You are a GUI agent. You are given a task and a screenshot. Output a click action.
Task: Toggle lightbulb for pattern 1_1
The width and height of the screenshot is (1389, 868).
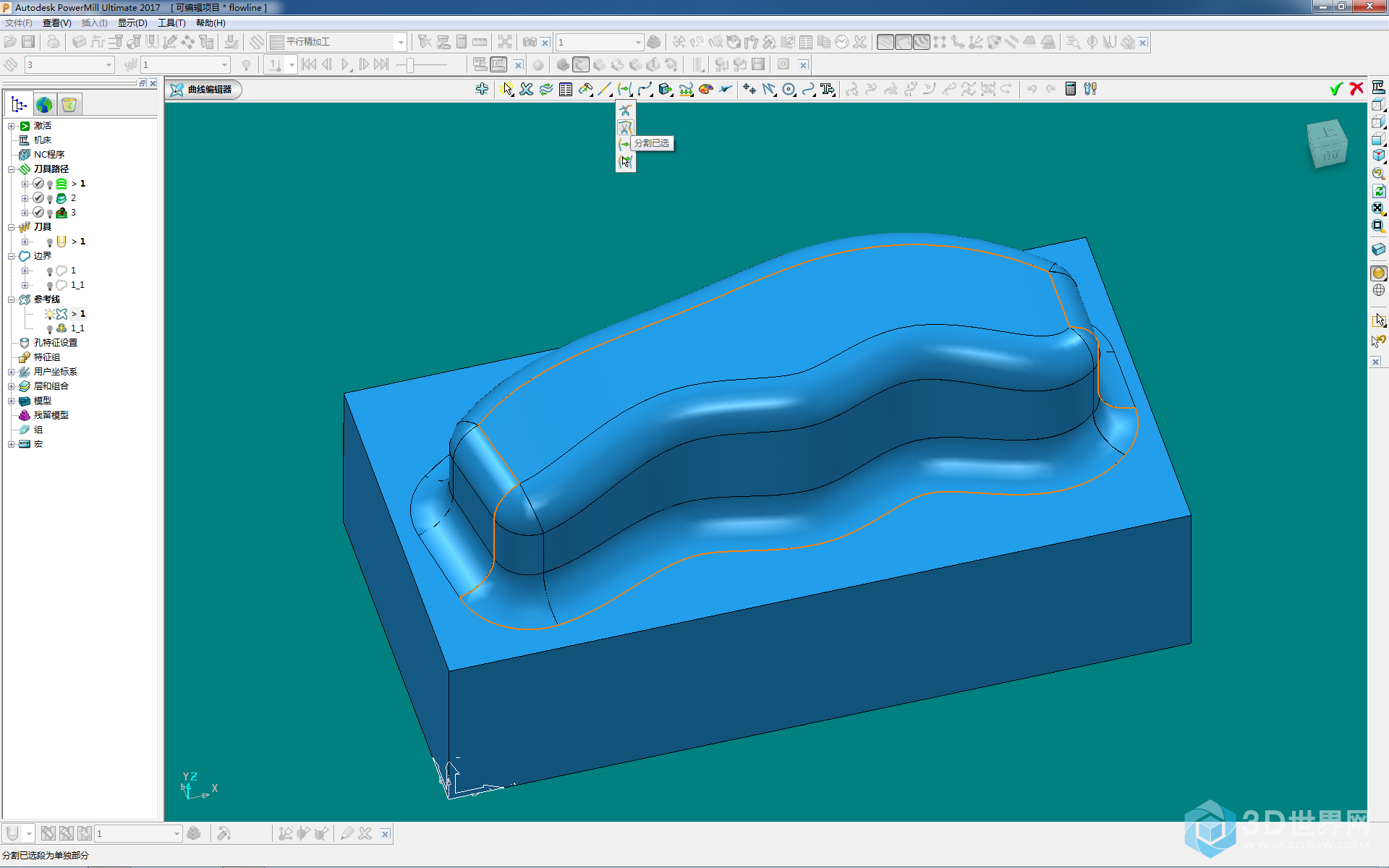coord(50,328)
